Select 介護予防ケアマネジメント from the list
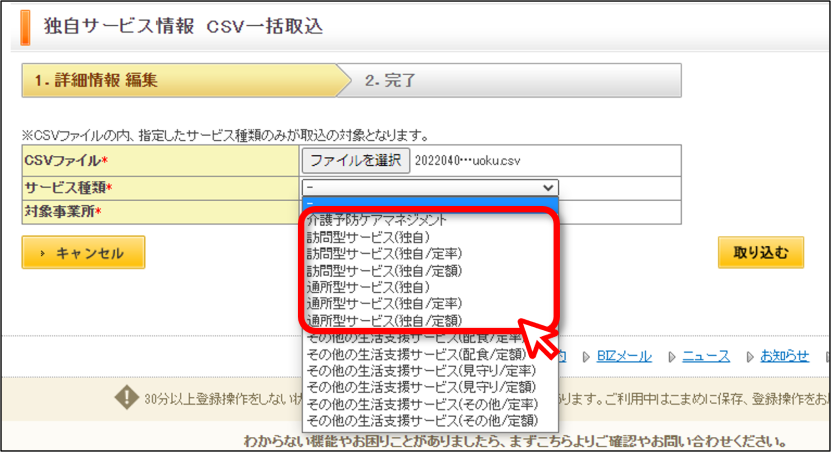 tap(377, 219)
